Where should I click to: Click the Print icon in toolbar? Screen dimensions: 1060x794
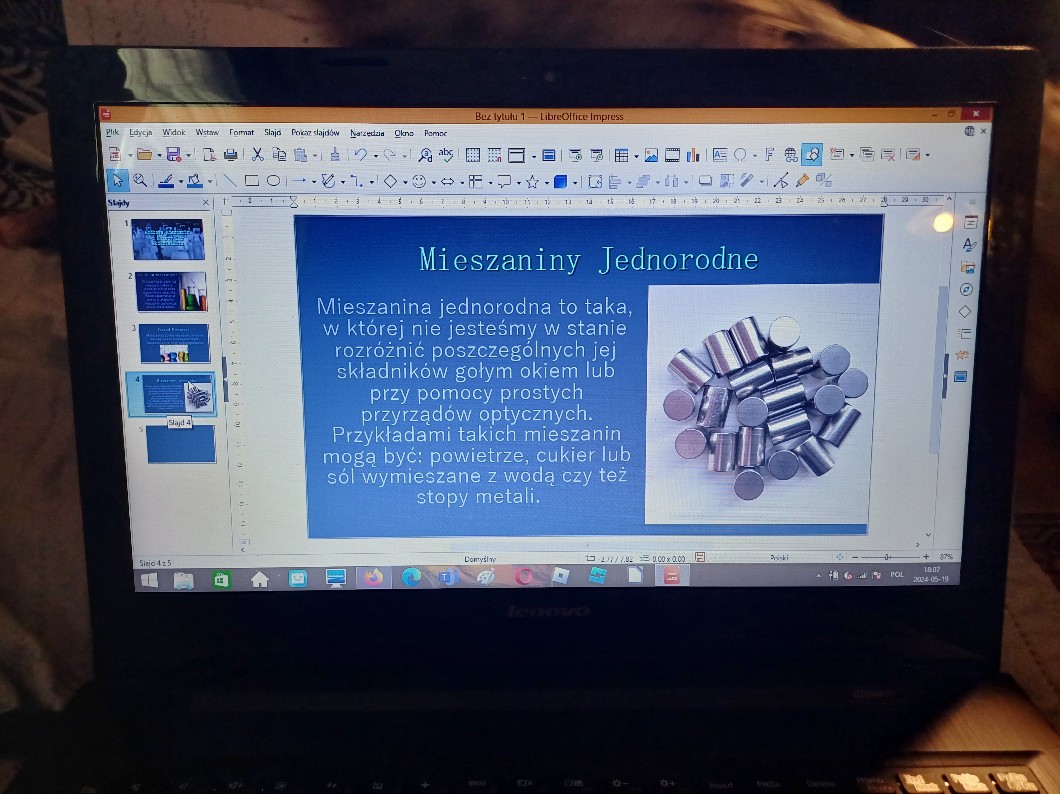(231, 154)
